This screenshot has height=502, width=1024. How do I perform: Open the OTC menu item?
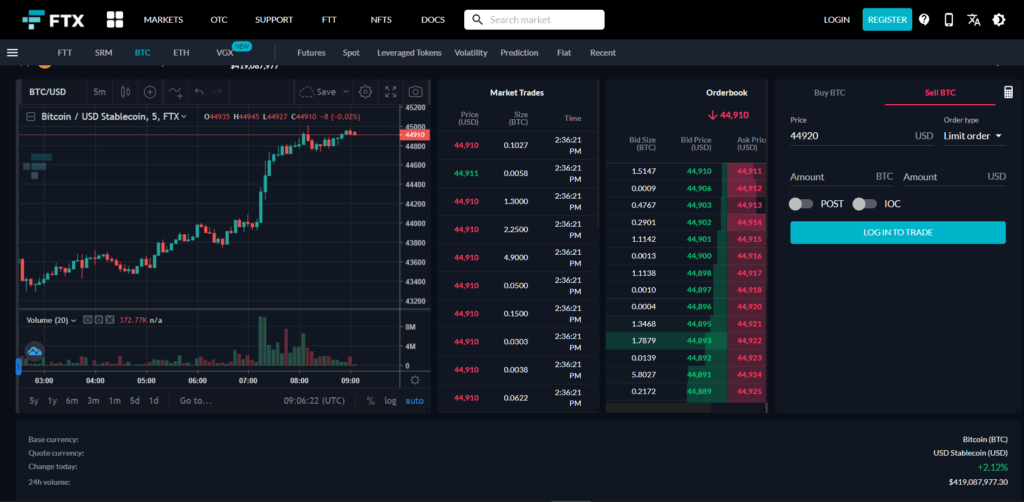coord(219,20)
